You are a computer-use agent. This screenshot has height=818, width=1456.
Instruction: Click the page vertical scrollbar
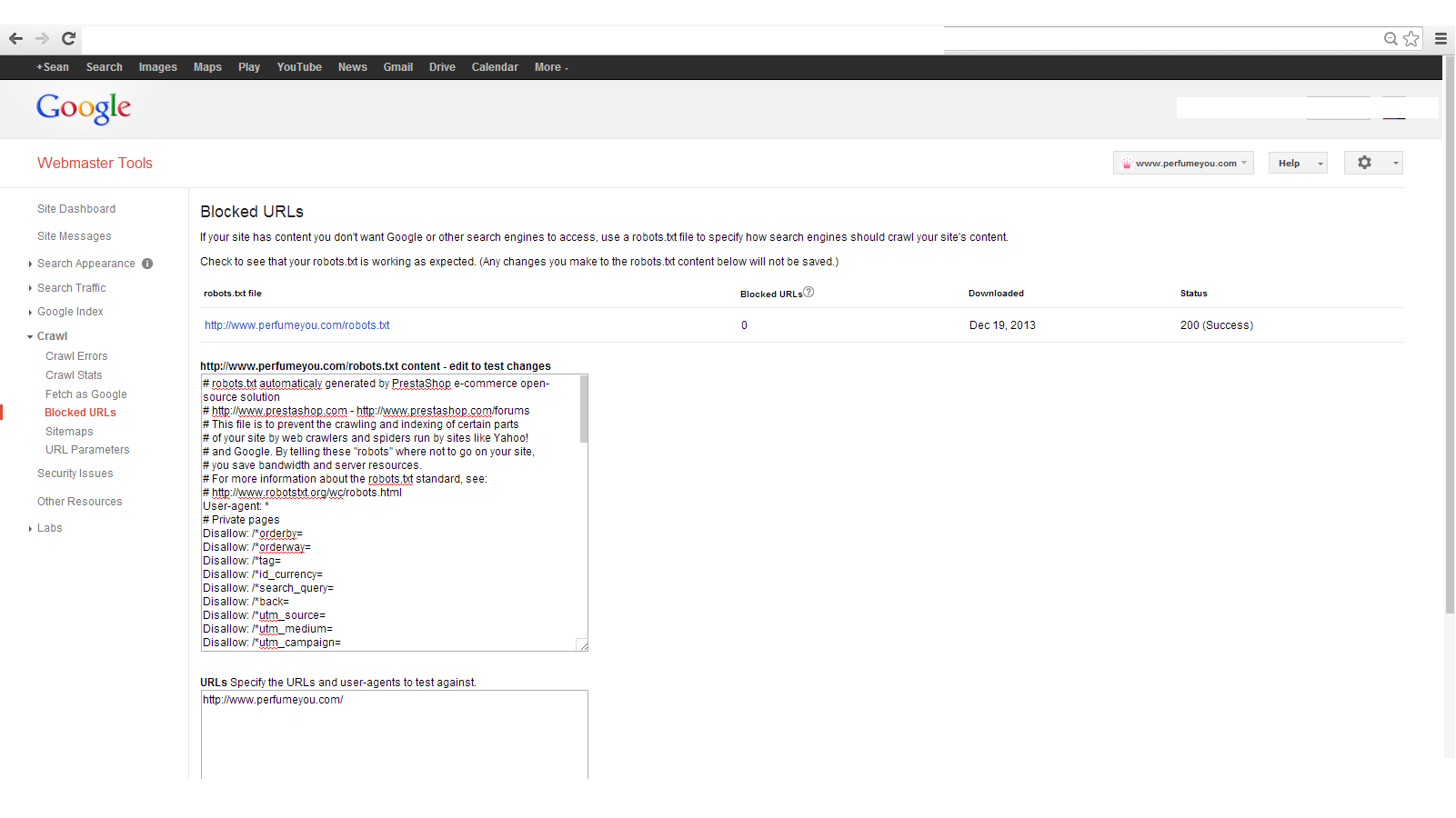pyautogui.click(x=1450, y=336)
